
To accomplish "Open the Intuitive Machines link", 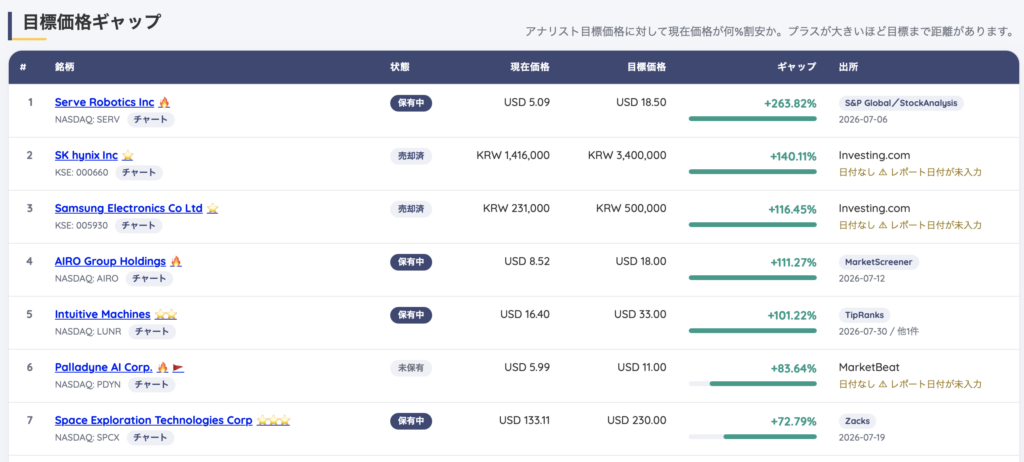I will pyautogui.click(x=103, y=314).
